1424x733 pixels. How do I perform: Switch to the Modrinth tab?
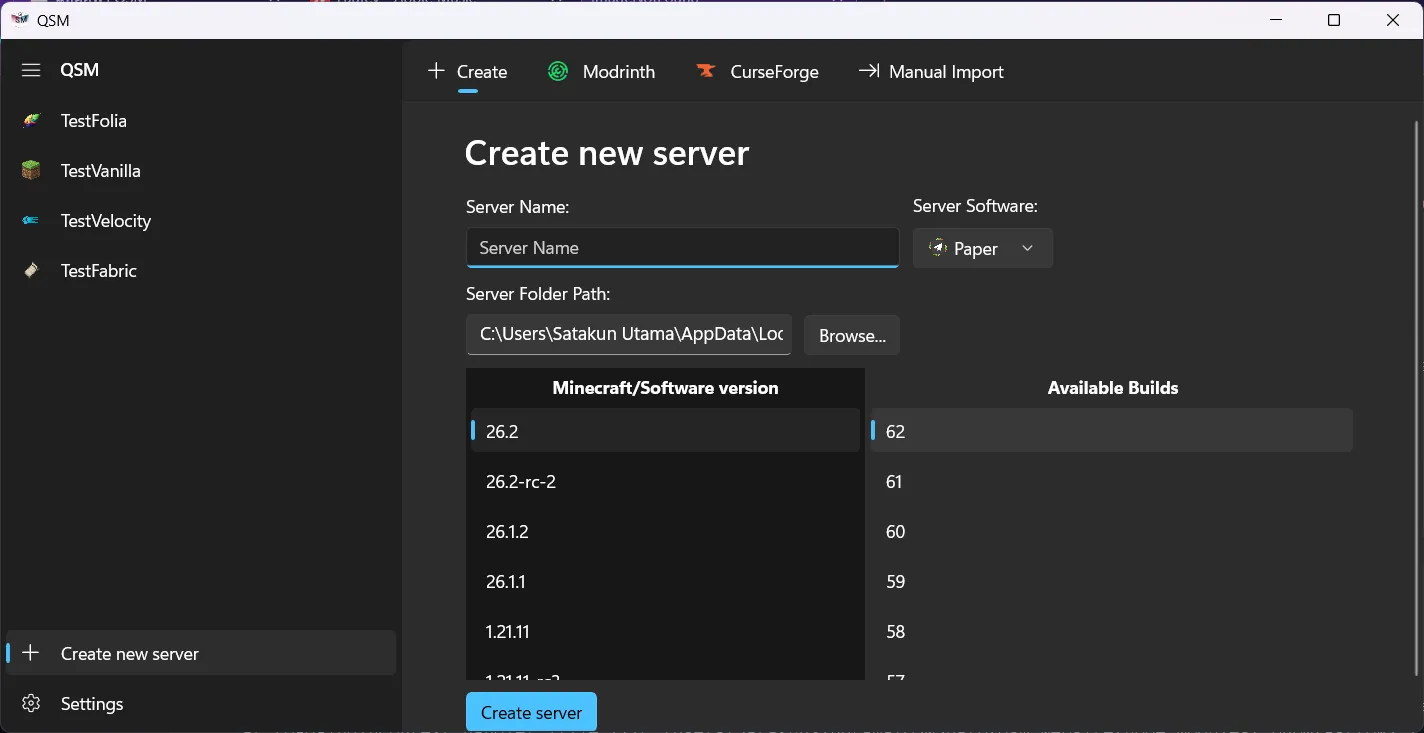tap(601, 72)
